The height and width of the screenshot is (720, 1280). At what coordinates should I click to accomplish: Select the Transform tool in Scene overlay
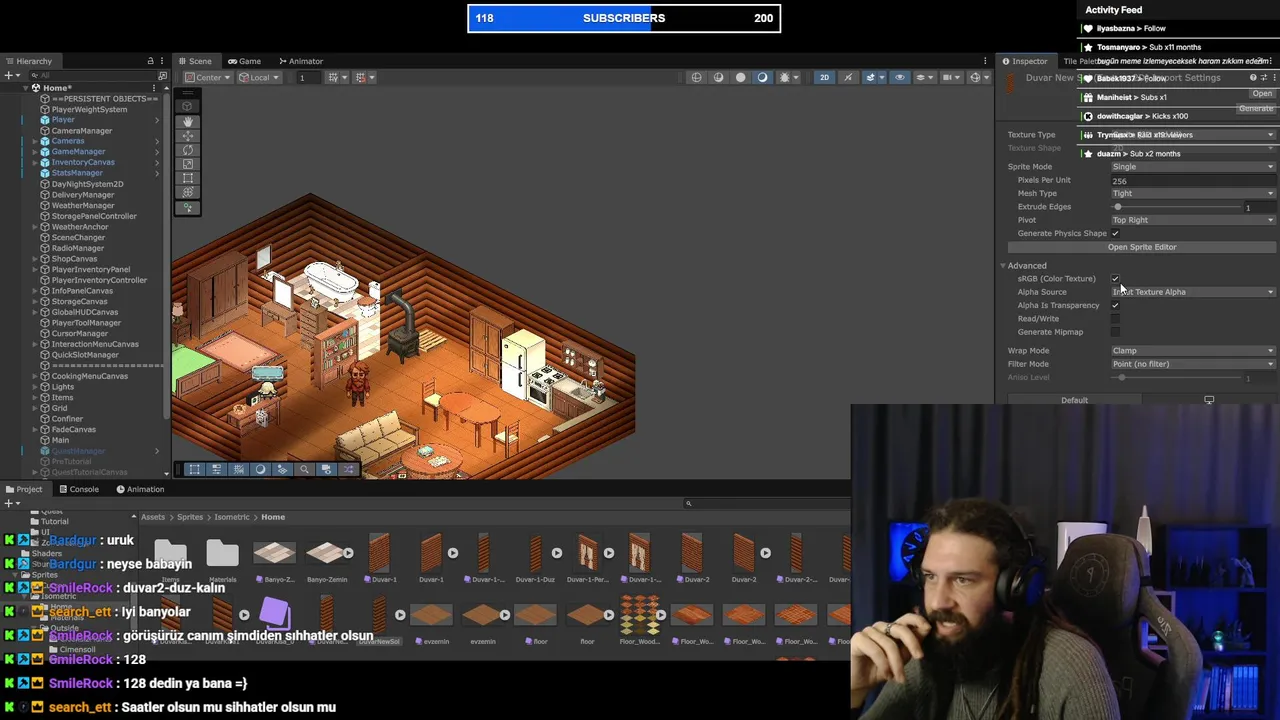pos(187,193)
